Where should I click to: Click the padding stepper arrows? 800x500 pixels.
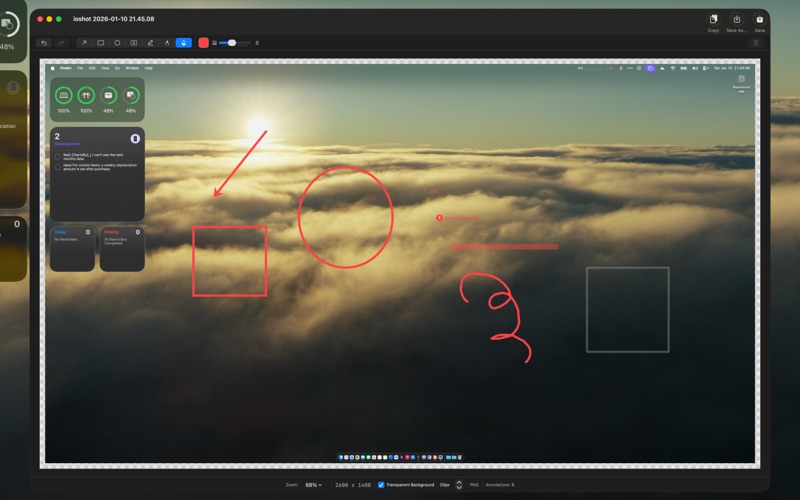459,485
